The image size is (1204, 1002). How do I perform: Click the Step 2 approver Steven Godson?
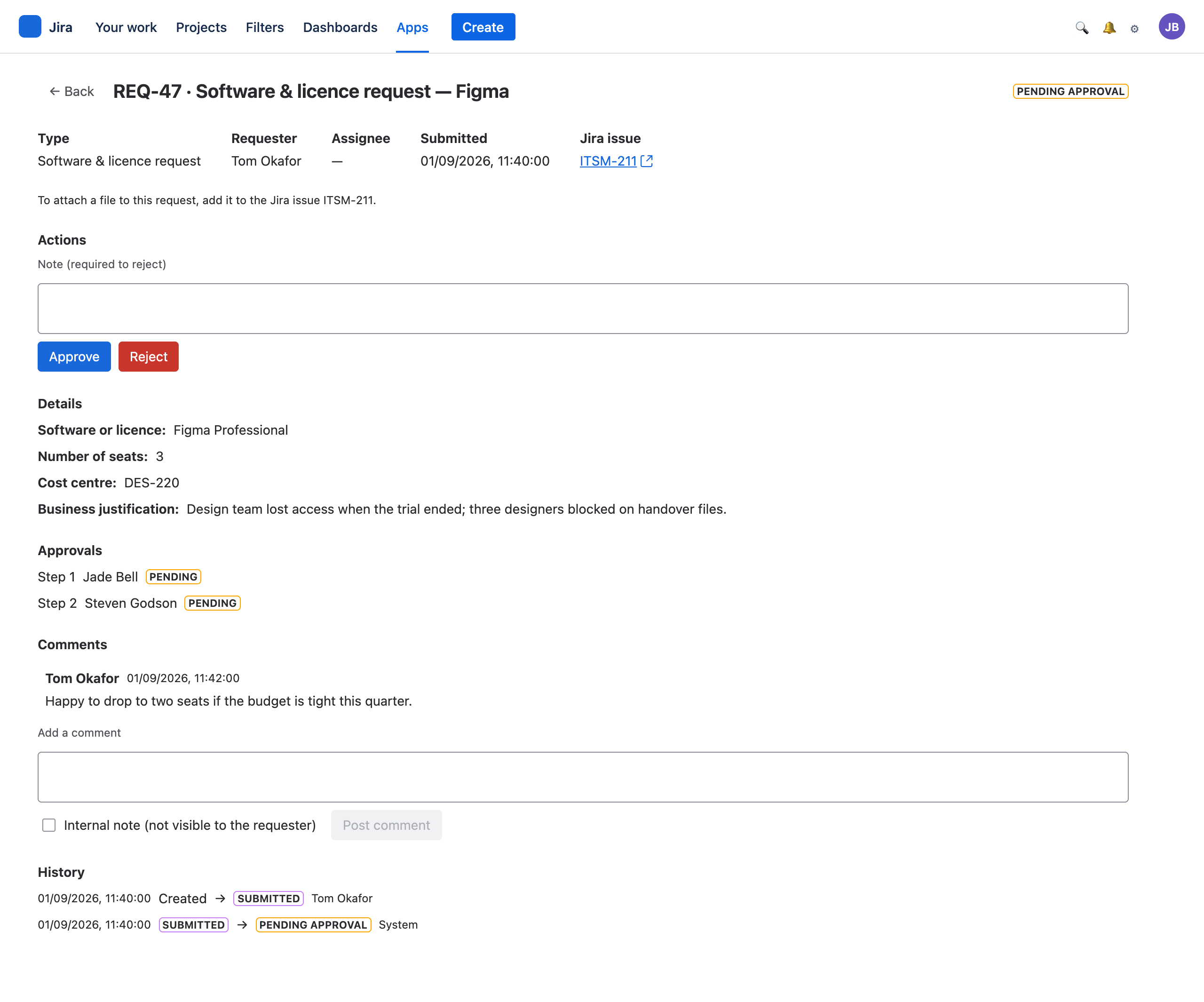click(131, 603)
